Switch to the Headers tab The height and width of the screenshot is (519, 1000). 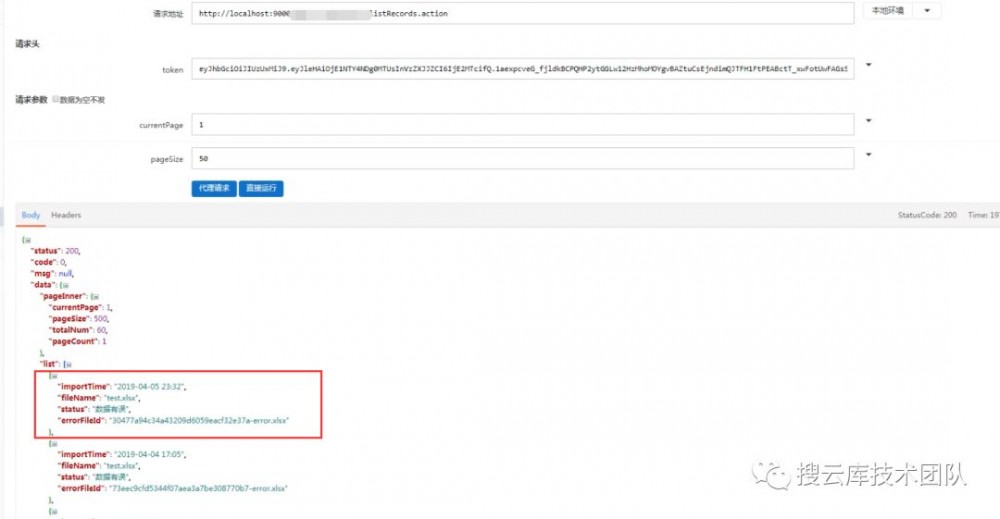click(66, 216)
